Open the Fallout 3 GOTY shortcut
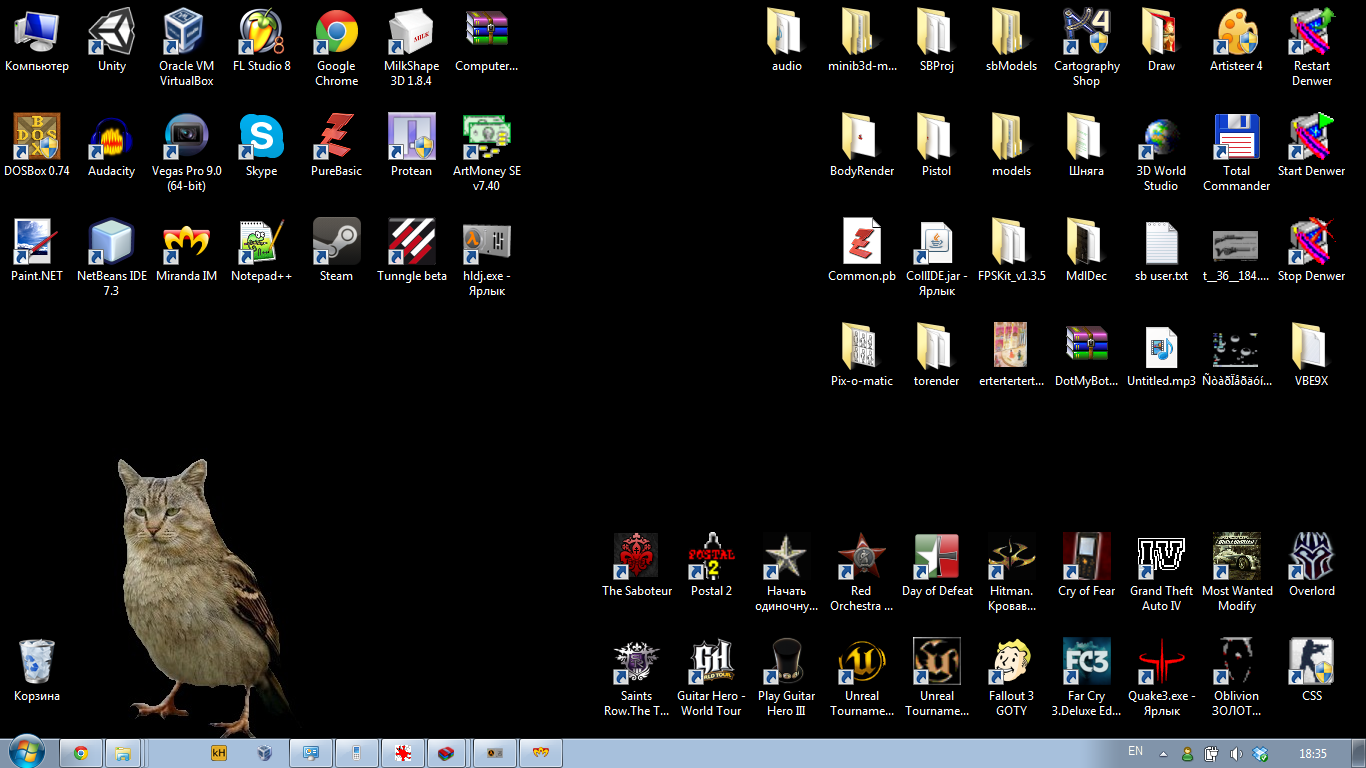Image resolution: width=1366 pixels, height=768 pixels. click(x=1011, y=663)
